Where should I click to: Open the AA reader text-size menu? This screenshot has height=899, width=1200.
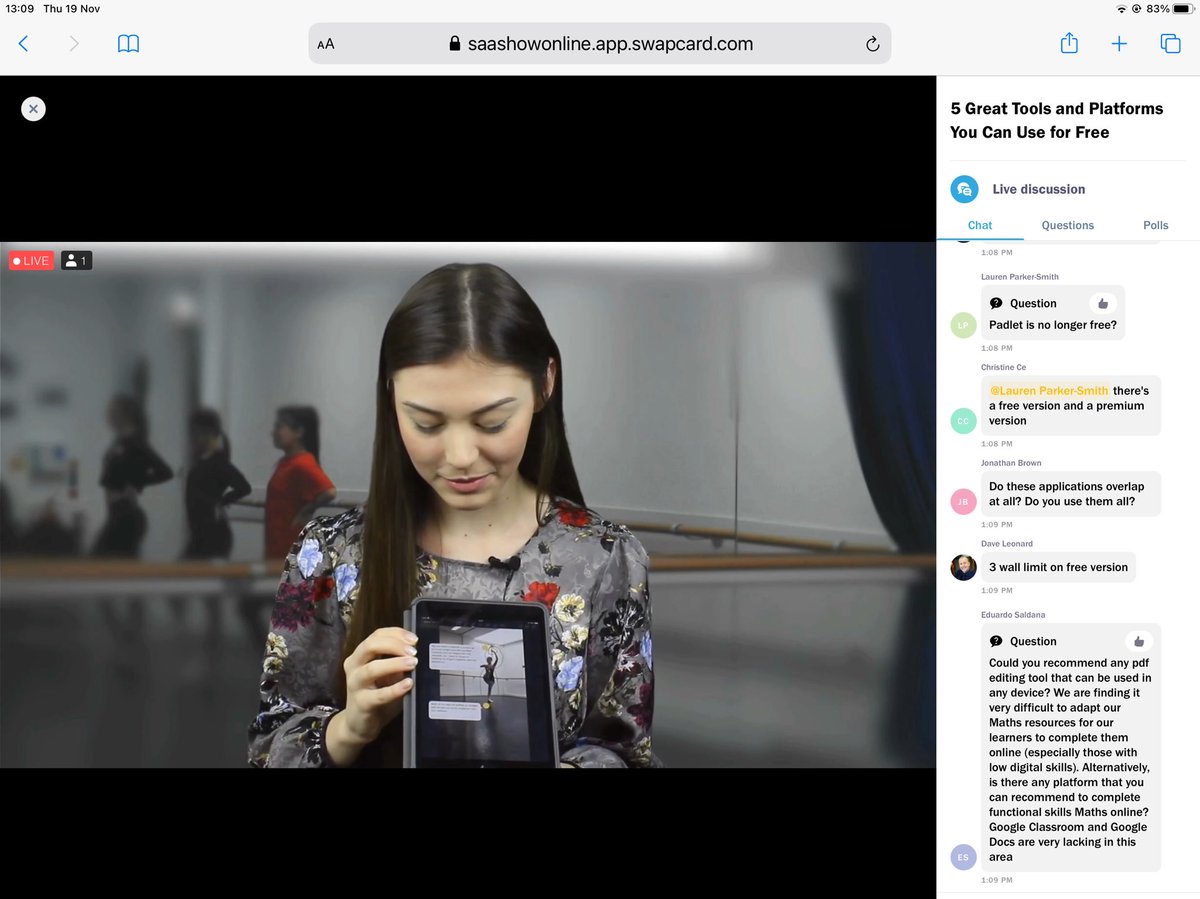326,44
